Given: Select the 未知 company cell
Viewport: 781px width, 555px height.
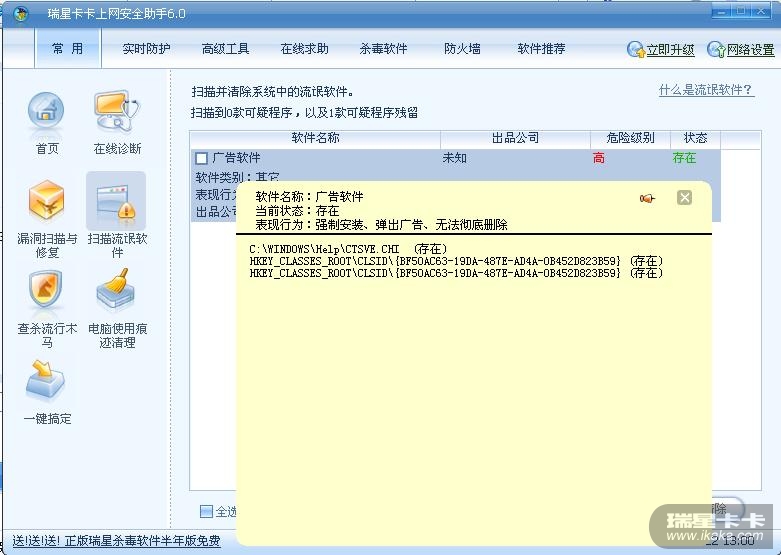Looking at the screenshot, I should [454, 158].
